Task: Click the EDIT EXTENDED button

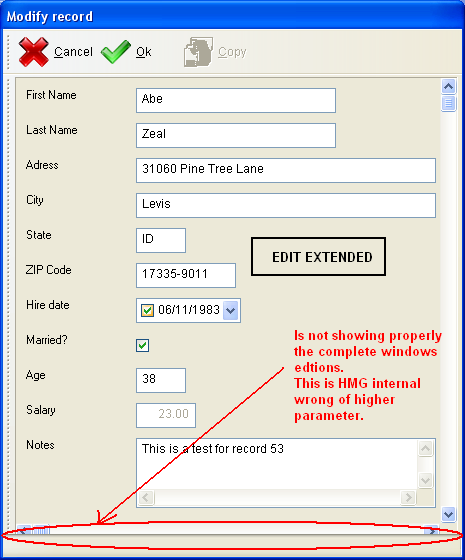Action: click(x=318, y=257)
